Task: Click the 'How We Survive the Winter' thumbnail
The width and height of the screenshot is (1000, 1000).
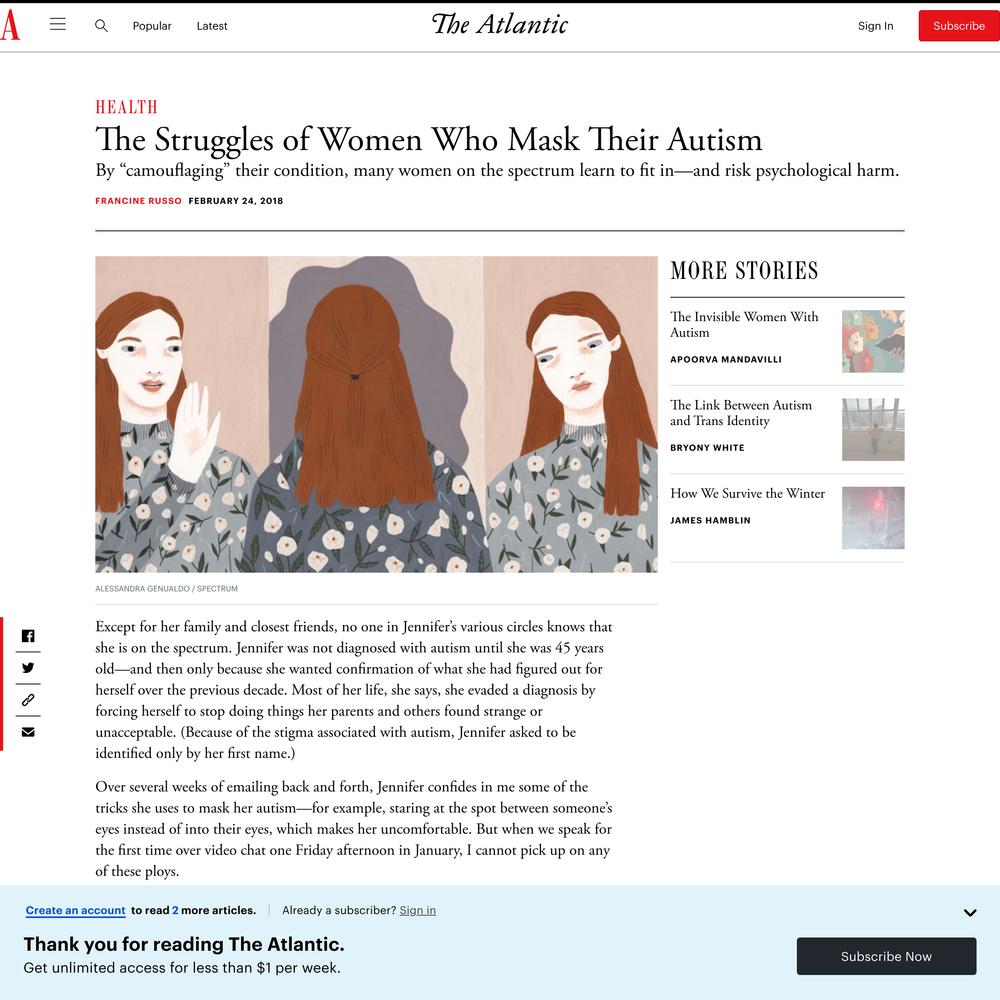Action: [873, 518]
